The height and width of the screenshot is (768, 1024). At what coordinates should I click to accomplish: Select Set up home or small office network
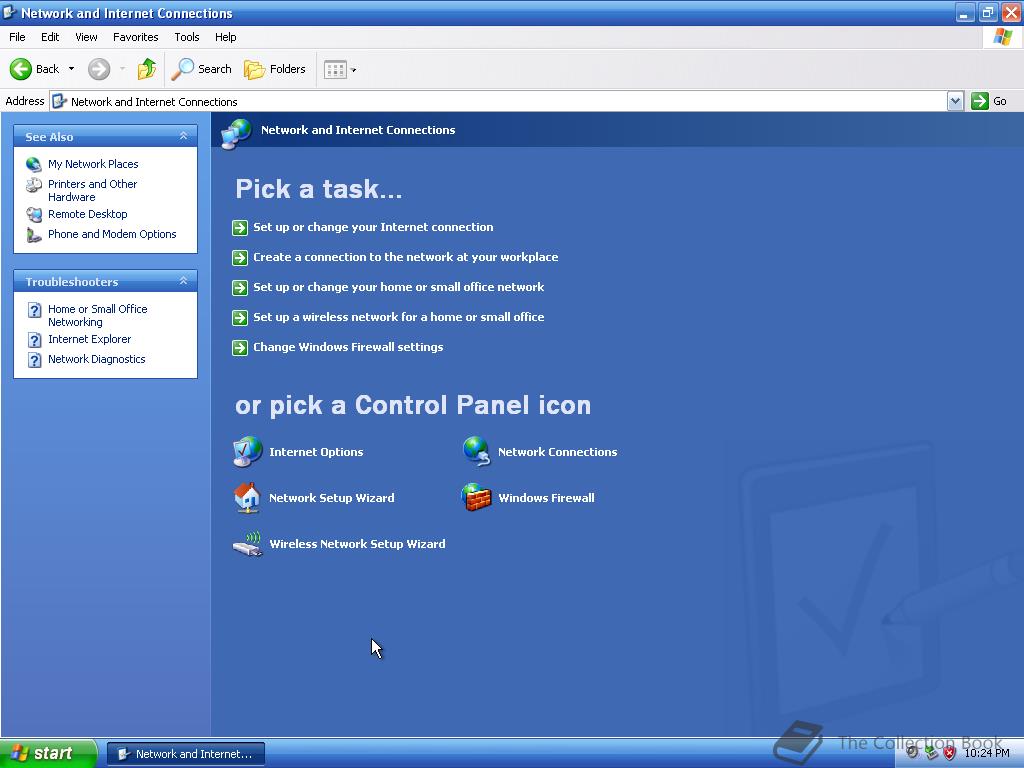tap(398, 287)
